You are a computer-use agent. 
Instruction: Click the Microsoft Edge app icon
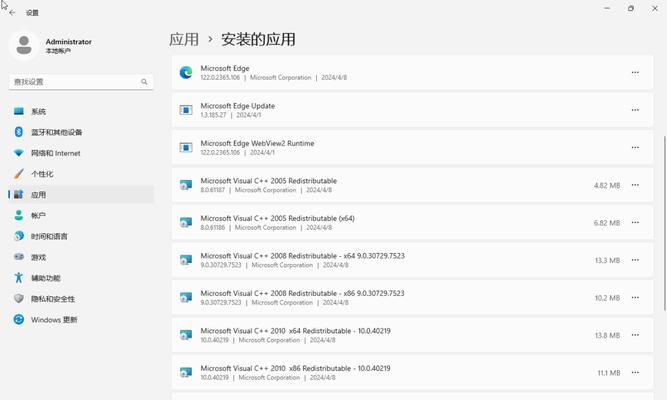point(186,73)
